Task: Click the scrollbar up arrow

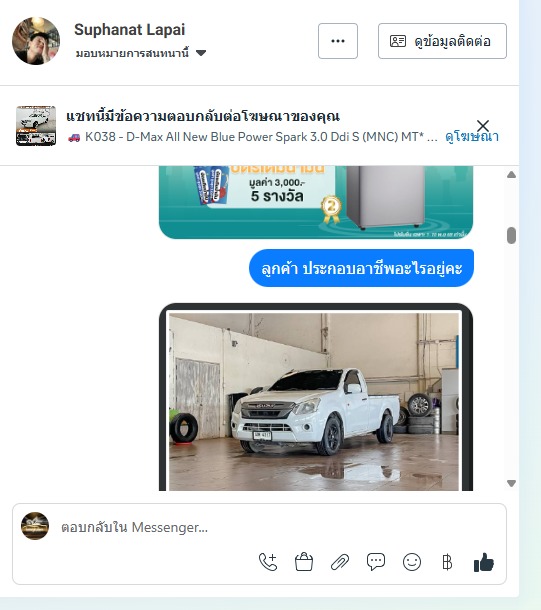Action: [x=511, y=175]
